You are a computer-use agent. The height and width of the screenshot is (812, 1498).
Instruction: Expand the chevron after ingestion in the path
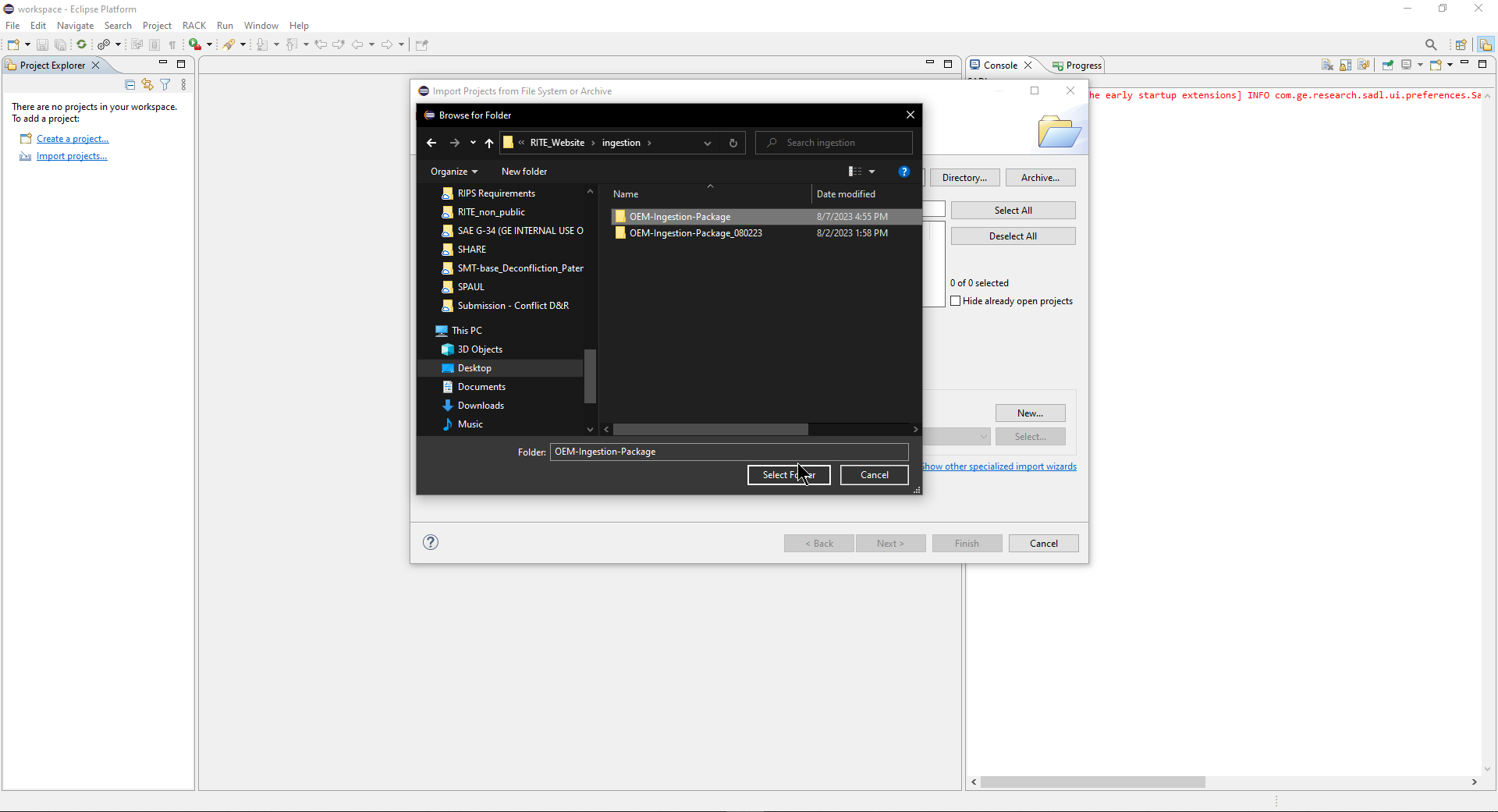coord(649,143)
